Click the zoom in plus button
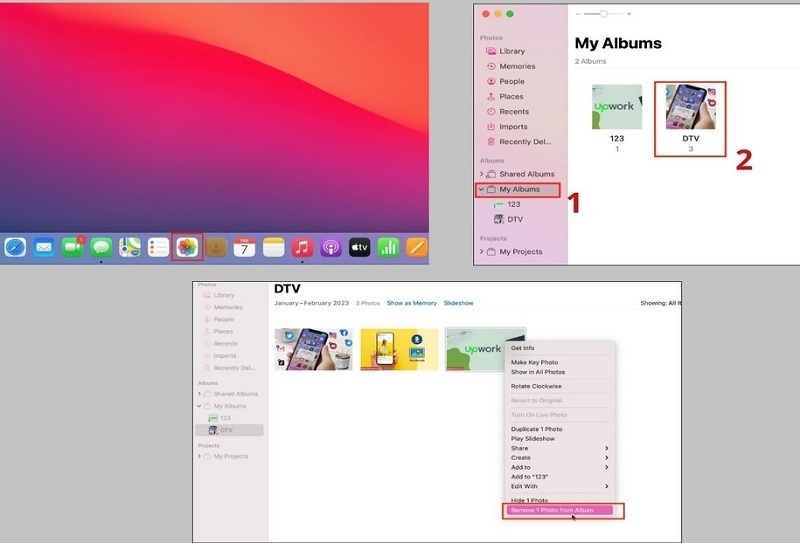800x543 pixels. 629,14
